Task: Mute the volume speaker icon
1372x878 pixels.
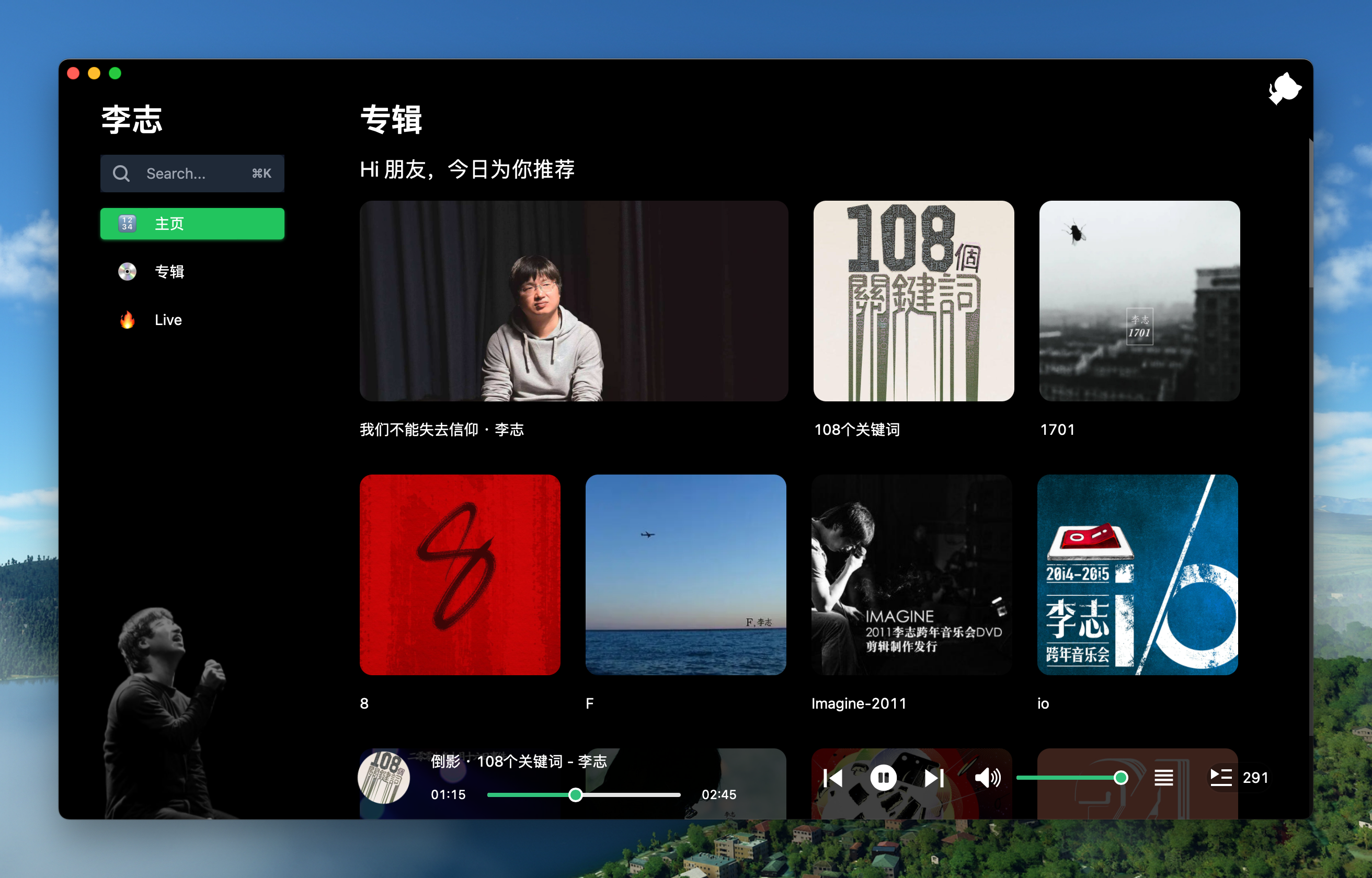Action: click(987, 778)
